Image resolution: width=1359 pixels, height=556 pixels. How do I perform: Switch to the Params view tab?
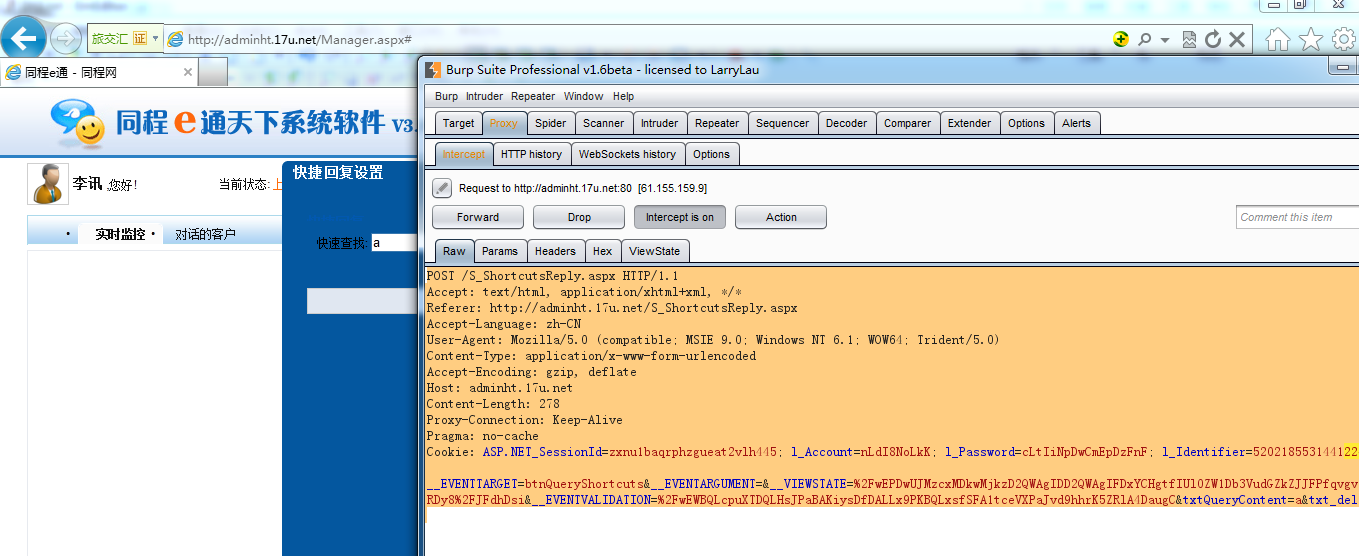click(500, 251)
